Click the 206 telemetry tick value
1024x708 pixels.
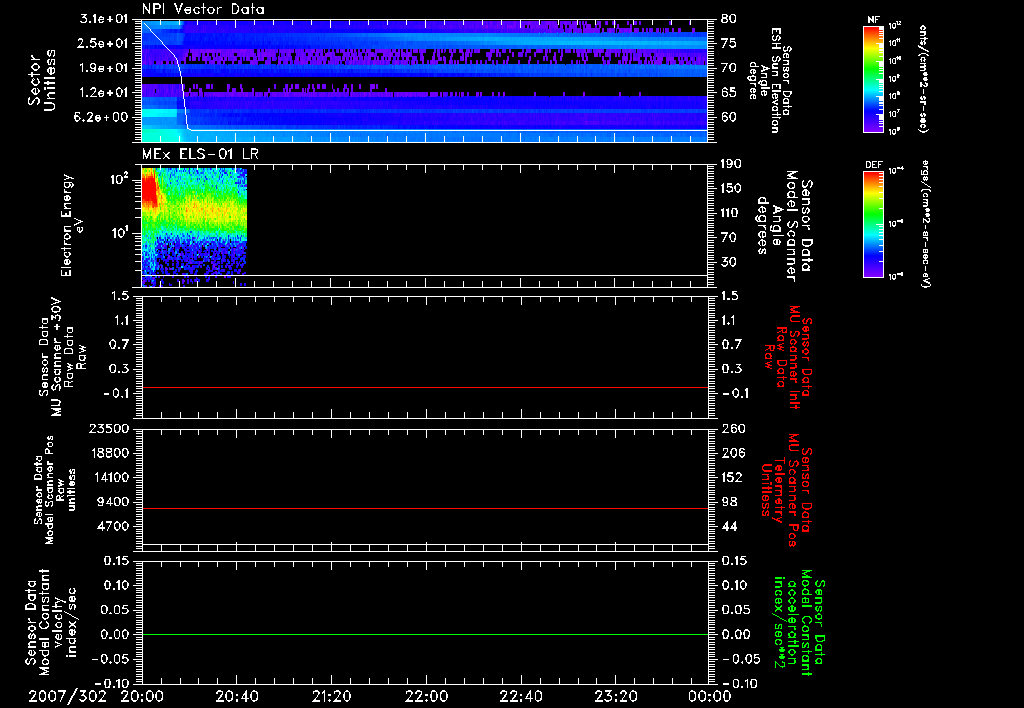[731, 453]
